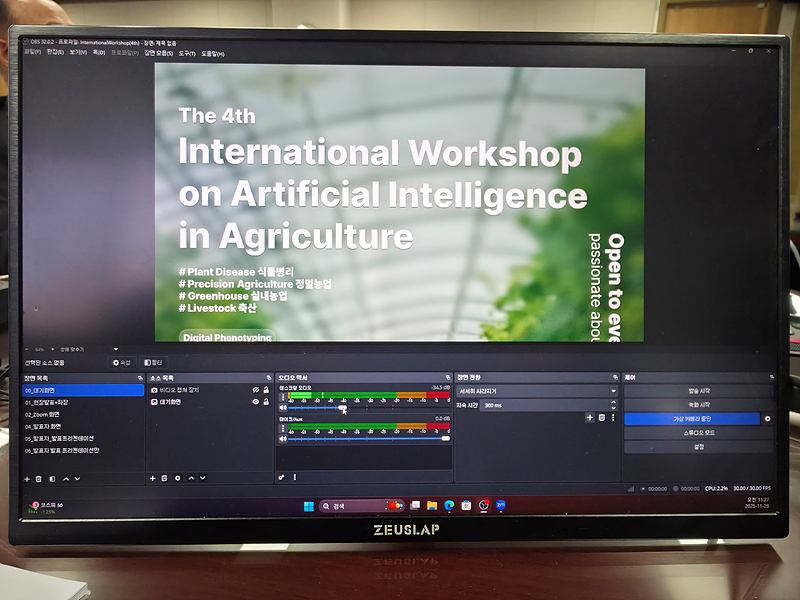Open 설정 from controls panel
The image size is (800, 600).
(x=698, y=446)
